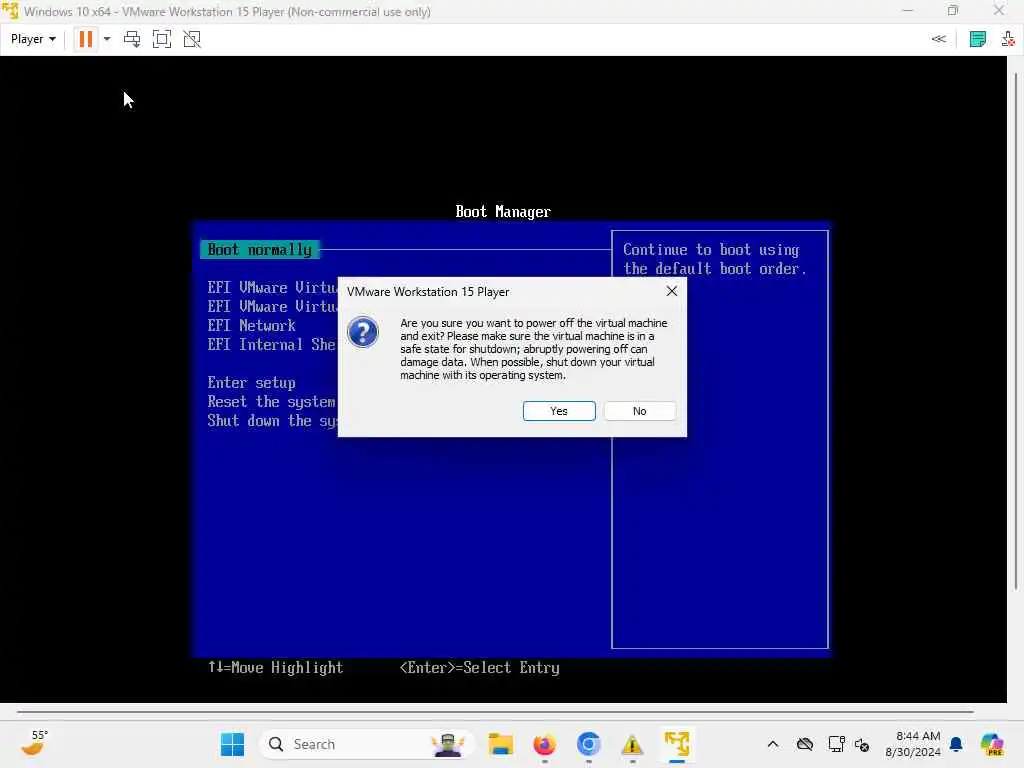This screenshot has height=768, width=1024.
Task: Click the Move Highlight hint text
Action: click(276, 667)
